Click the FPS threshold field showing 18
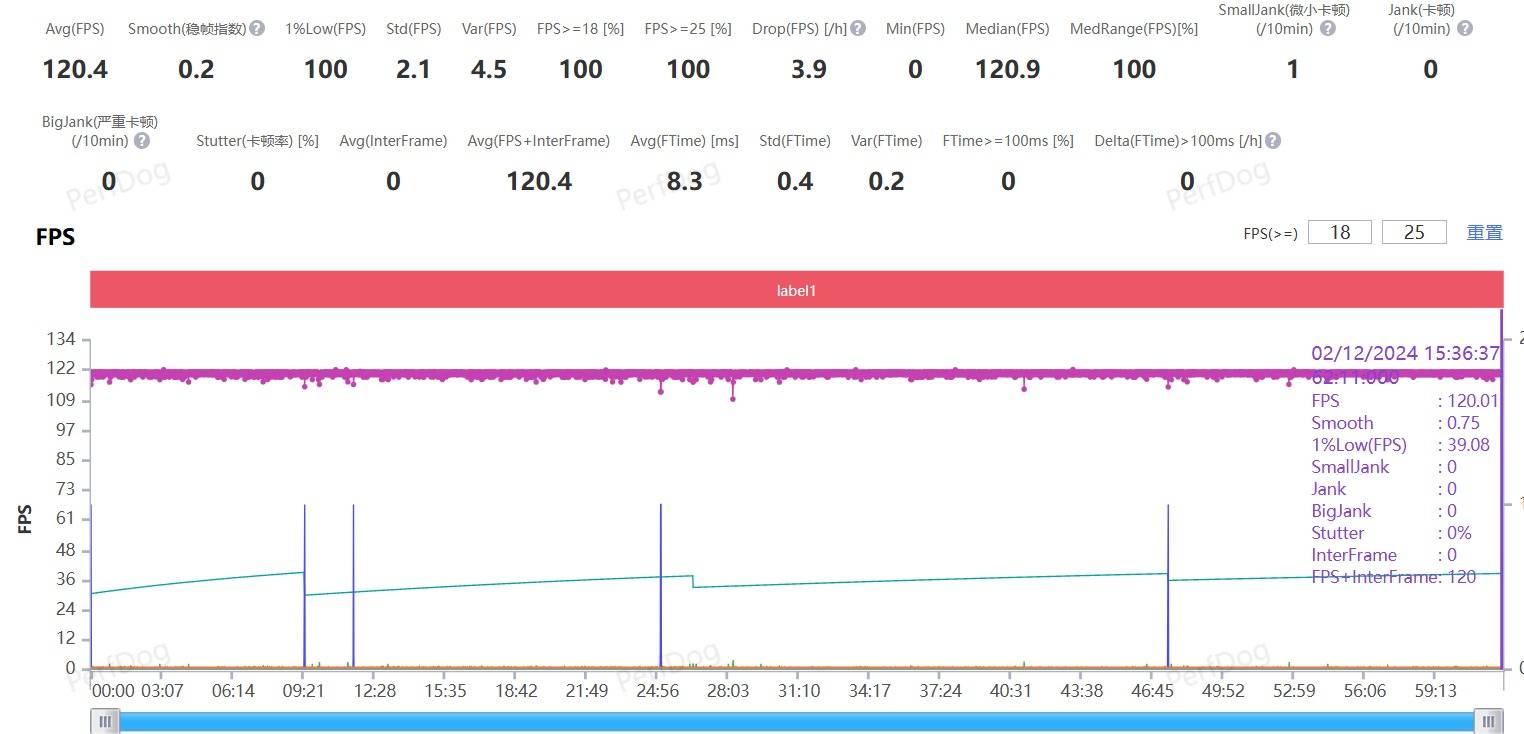 1340,232
